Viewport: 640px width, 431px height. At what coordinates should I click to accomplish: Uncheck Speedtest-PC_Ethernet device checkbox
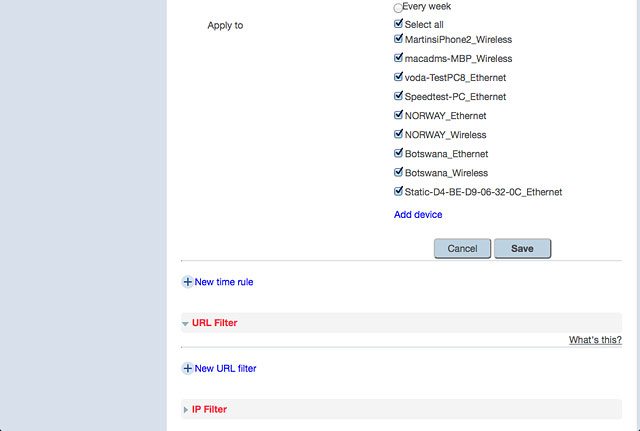pos(398,96)
